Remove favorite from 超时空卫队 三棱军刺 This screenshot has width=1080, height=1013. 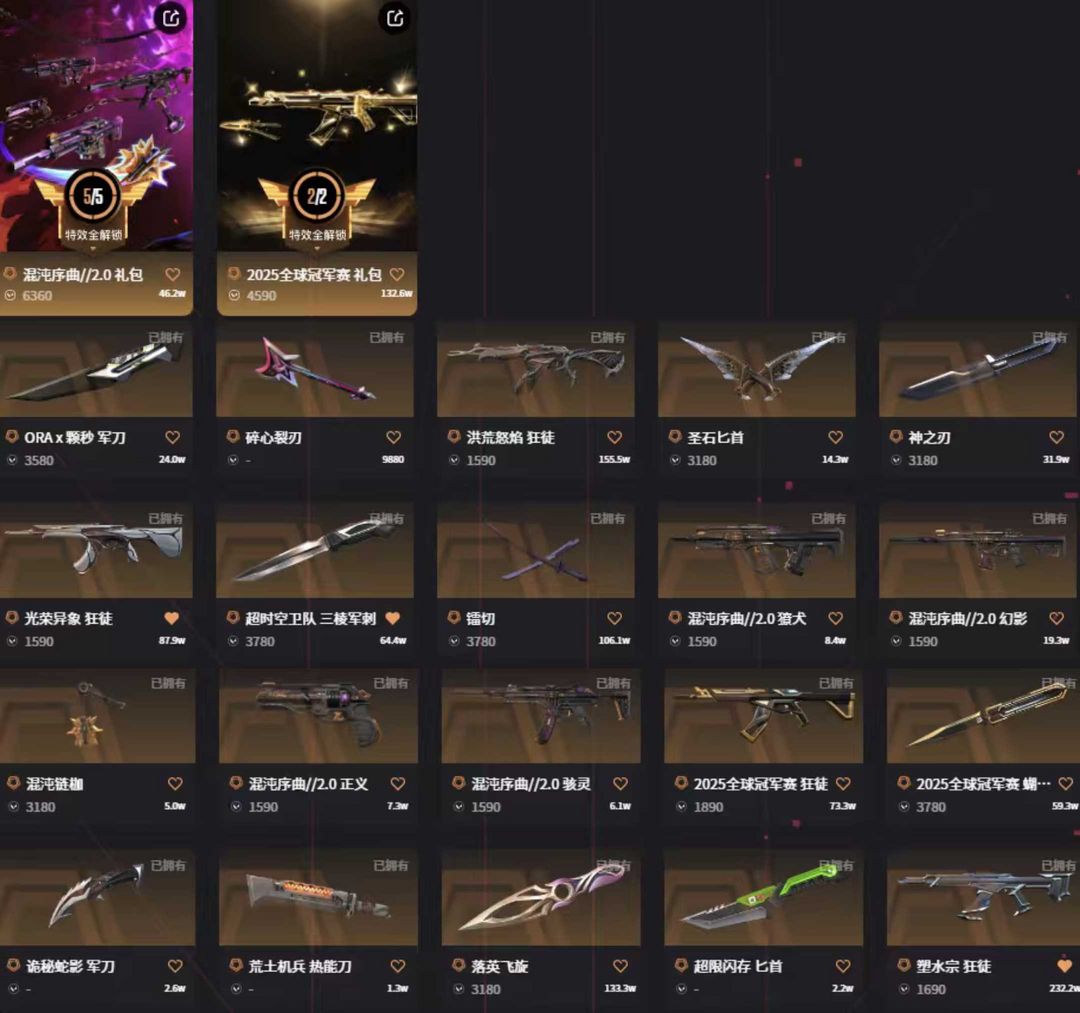[x=393, y=618]
